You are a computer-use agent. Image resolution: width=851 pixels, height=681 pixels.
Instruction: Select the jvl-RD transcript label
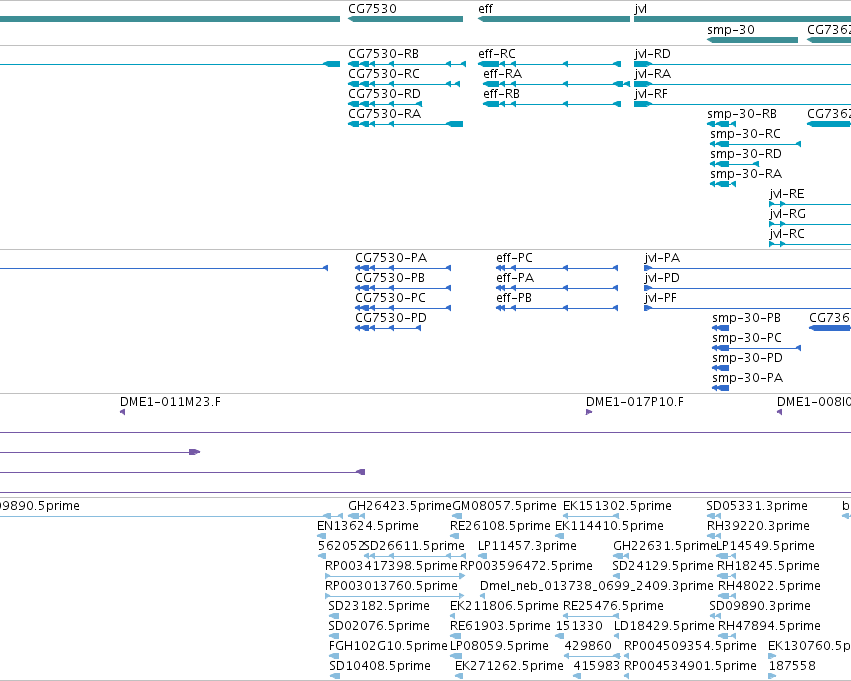click(x=652, y=54)
